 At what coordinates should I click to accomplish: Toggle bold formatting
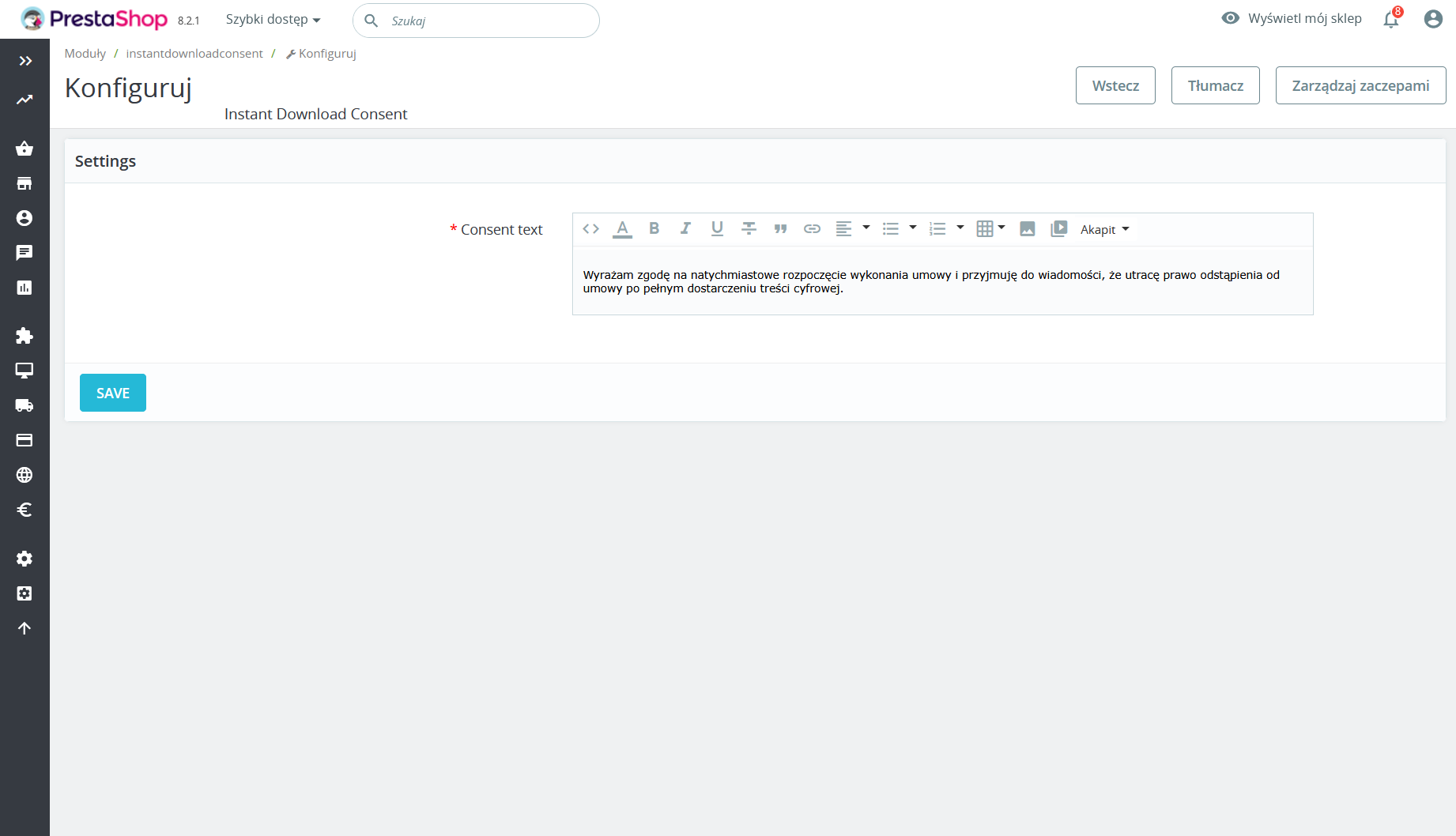(654, 229)
